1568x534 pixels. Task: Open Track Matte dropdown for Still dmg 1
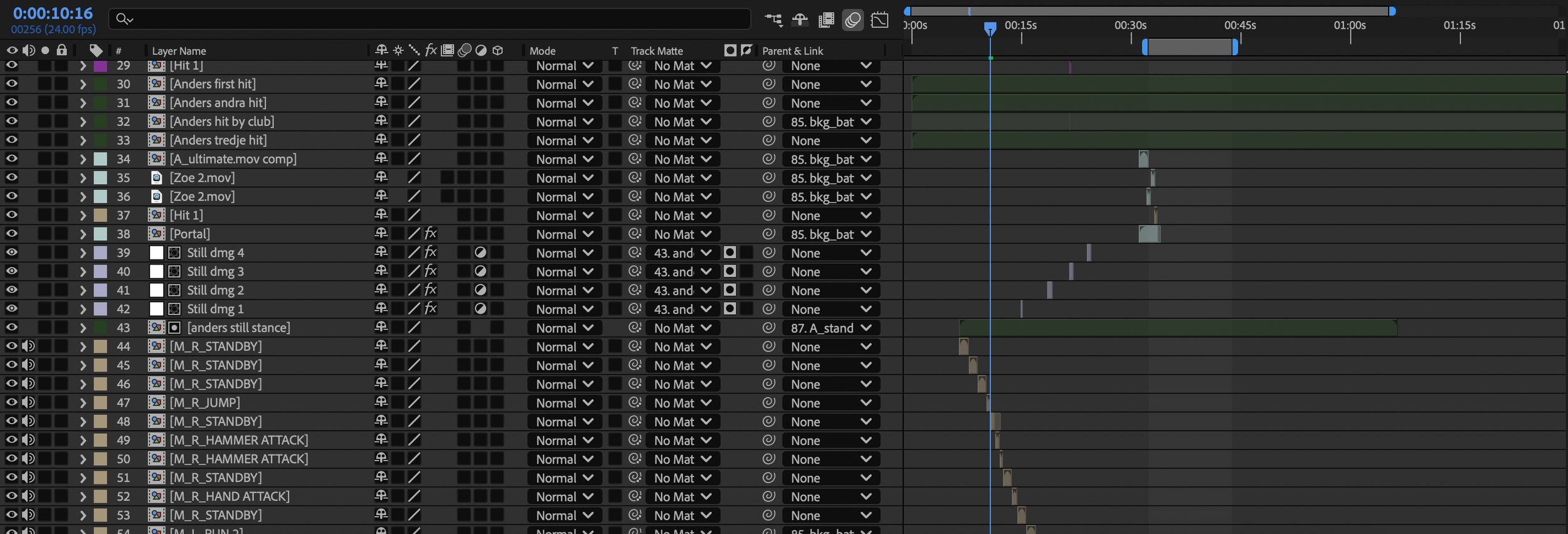coord(682,309)
